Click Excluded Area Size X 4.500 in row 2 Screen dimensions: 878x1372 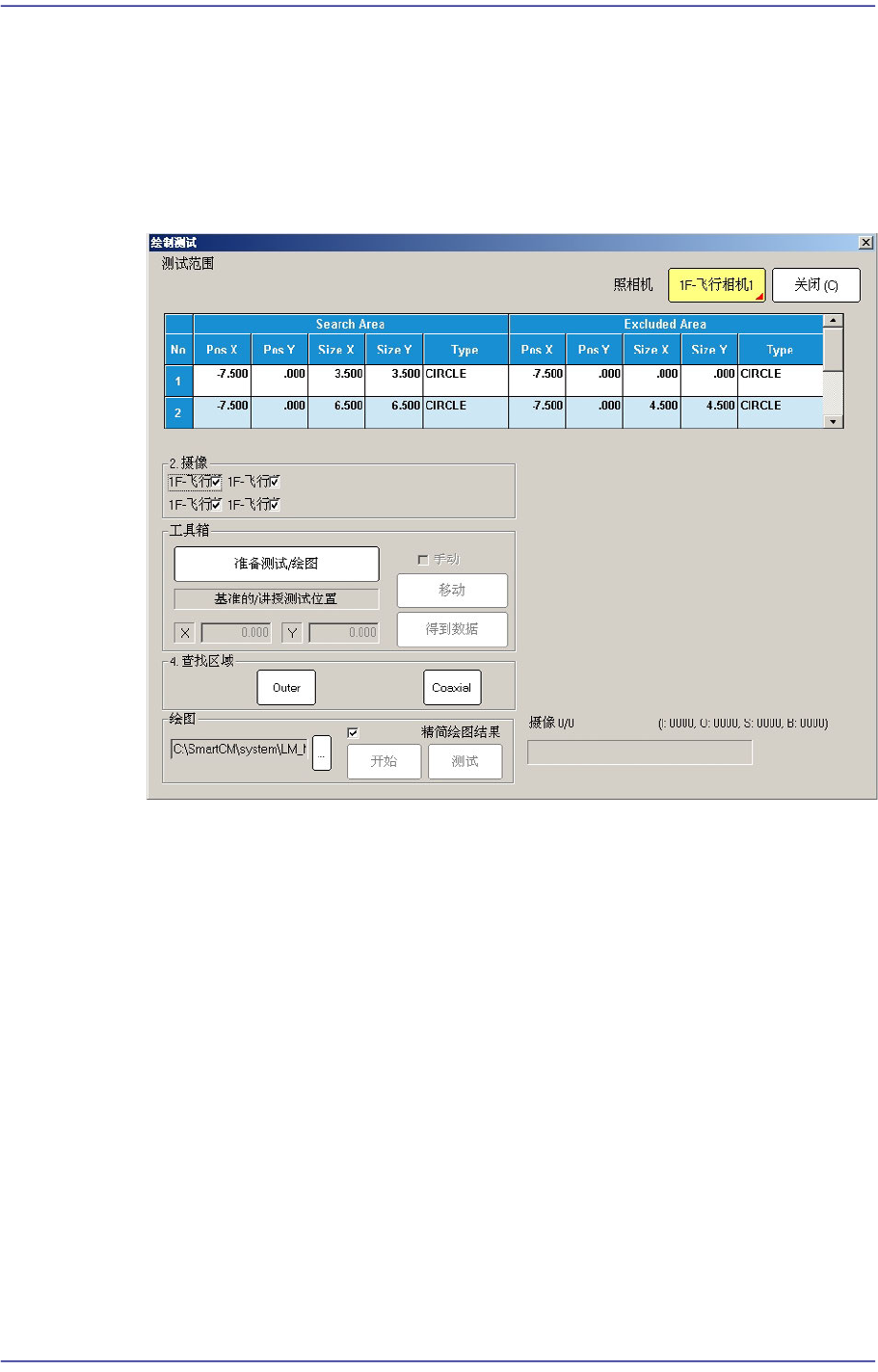(x=652, y=412)
